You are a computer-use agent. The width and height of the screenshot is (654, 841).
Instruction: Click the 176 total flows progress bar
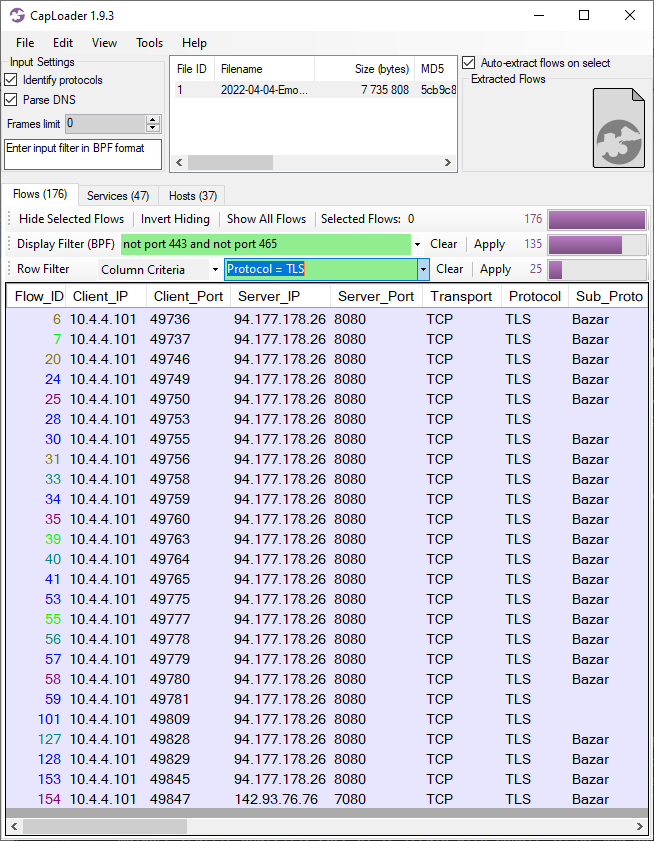597,219
